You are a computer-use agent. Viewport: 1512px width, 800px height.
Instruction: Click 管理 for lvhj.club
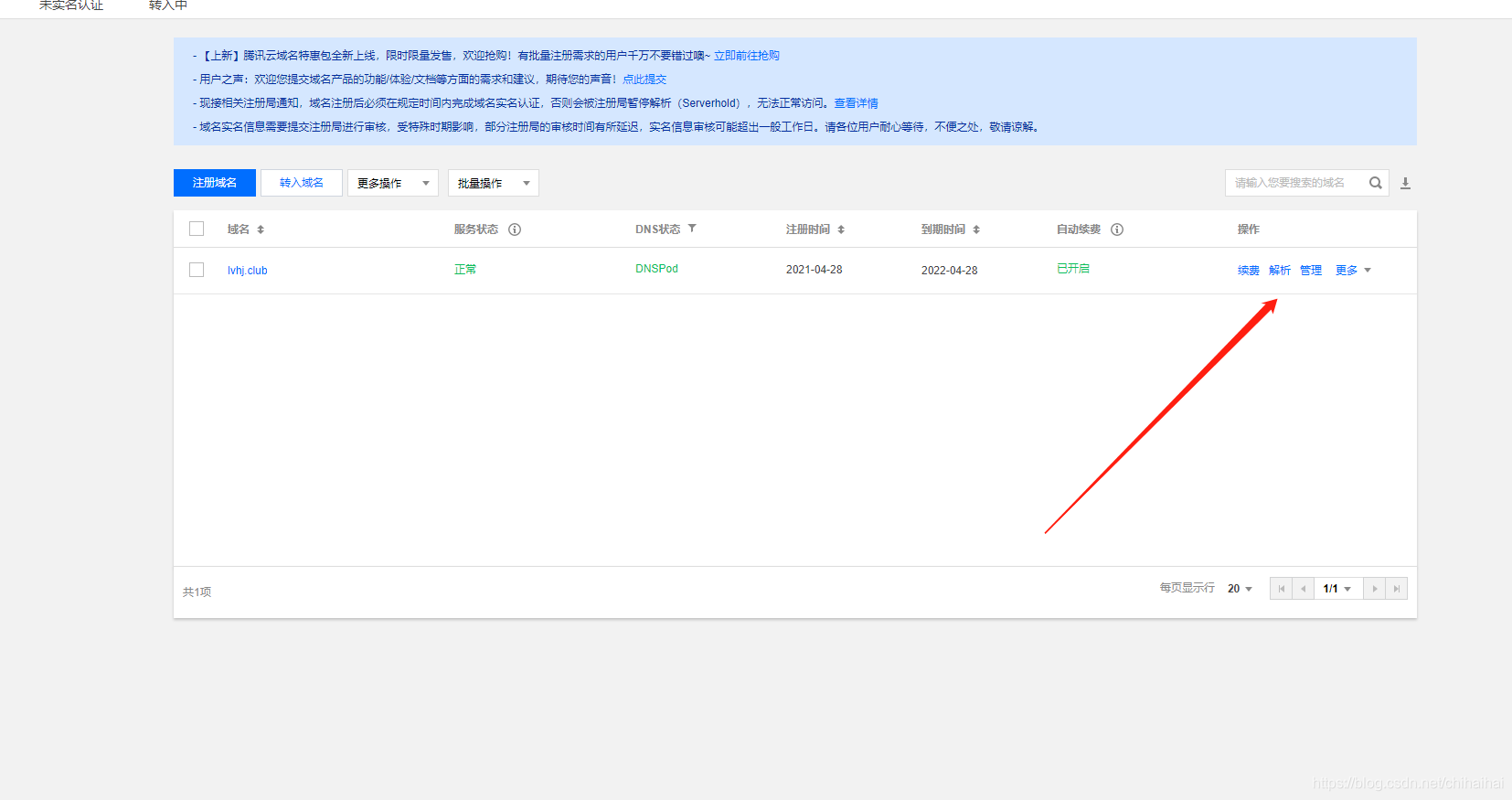1311,271
